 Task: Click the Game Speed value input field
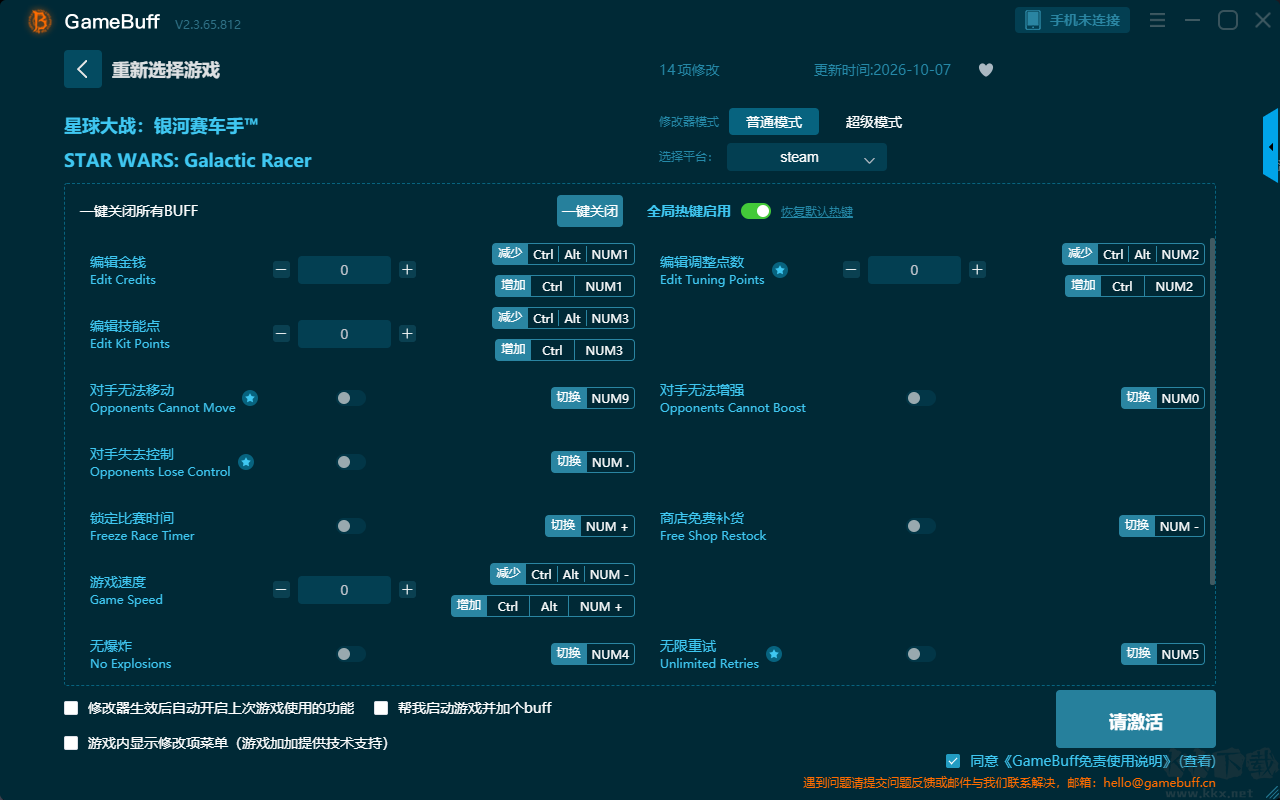click(x=344, y=590)
